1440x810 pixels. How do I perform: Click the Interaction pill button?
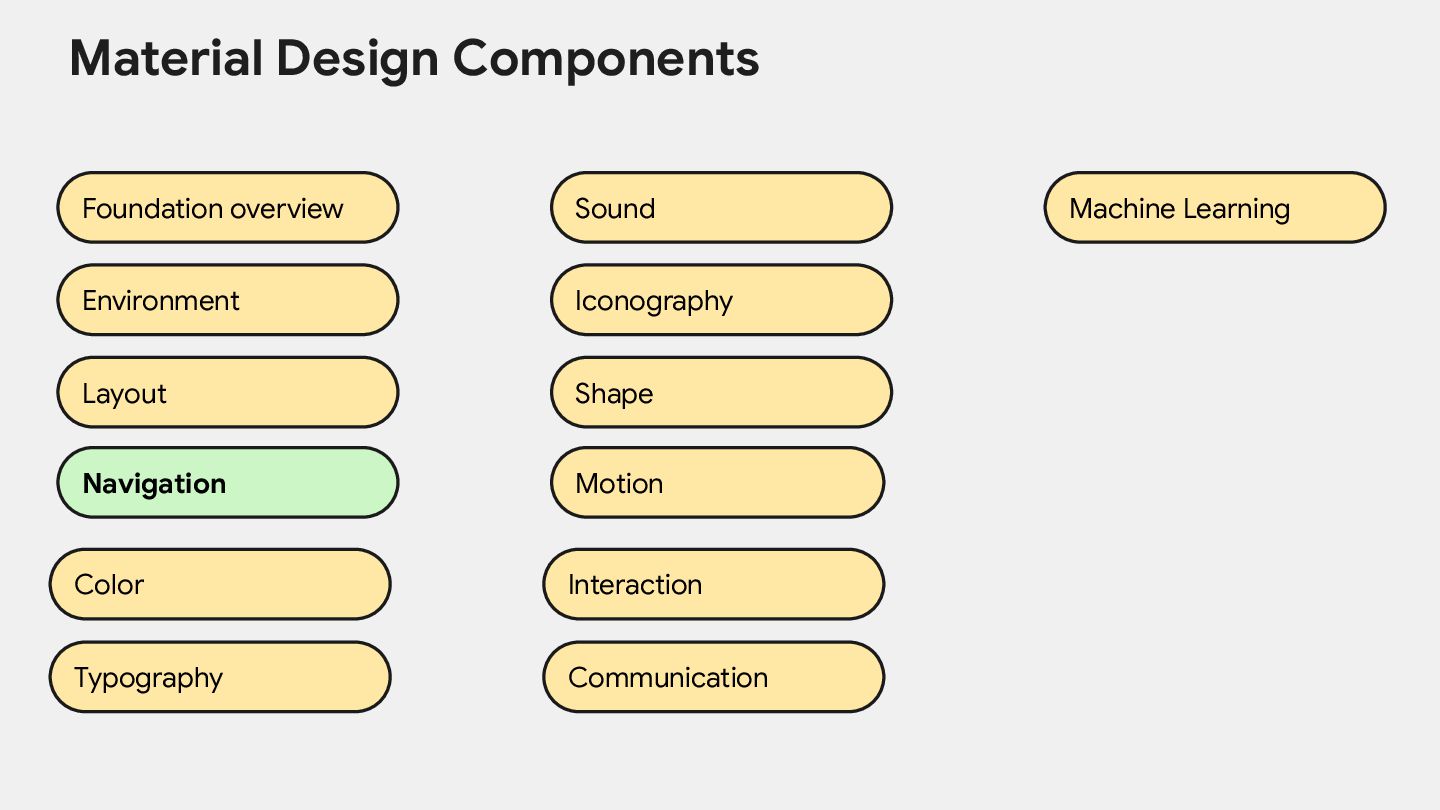714,584
